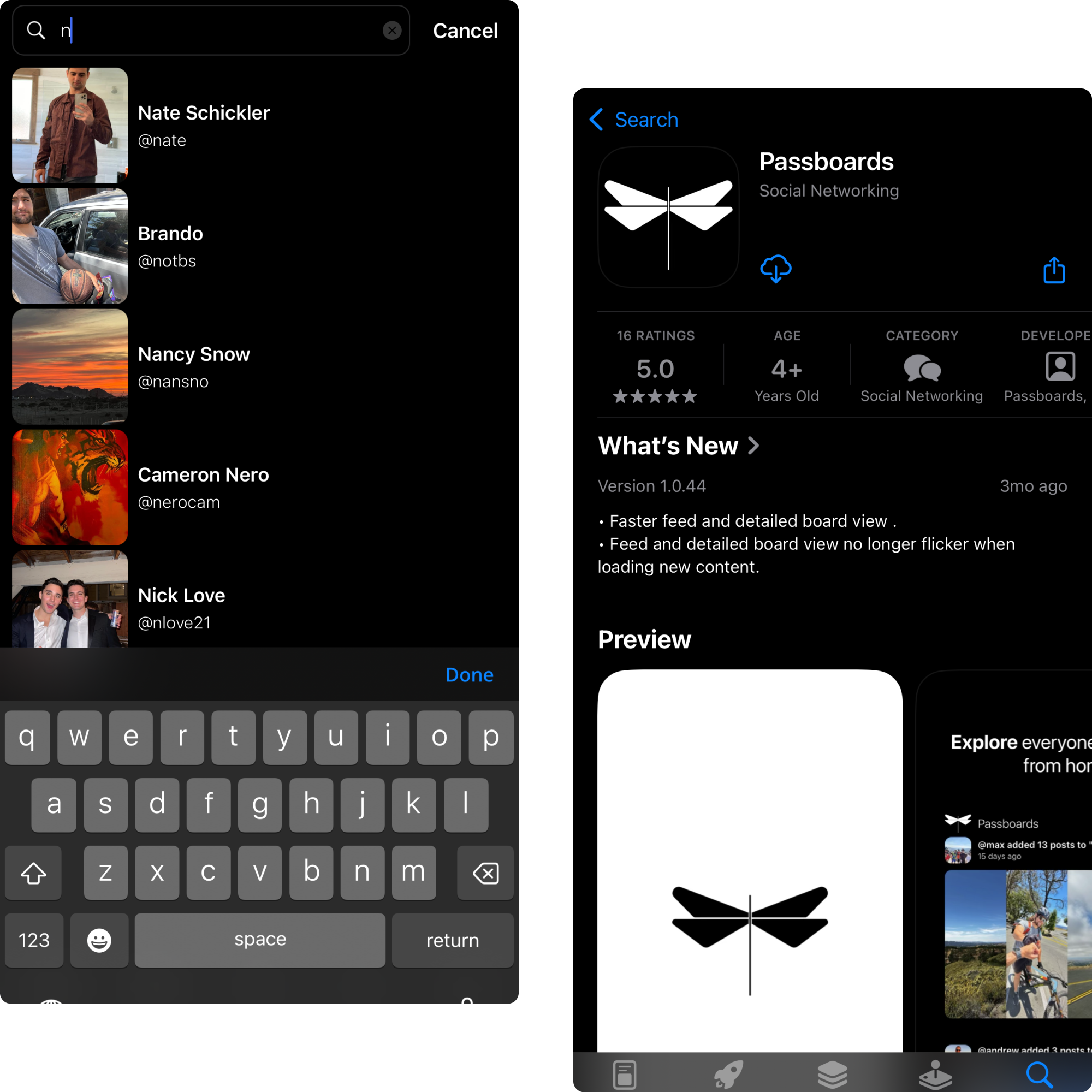This screenshot has height=1092, width=1092.
Task: Open the first preview screenshot
Action: [x=750, y=861]
